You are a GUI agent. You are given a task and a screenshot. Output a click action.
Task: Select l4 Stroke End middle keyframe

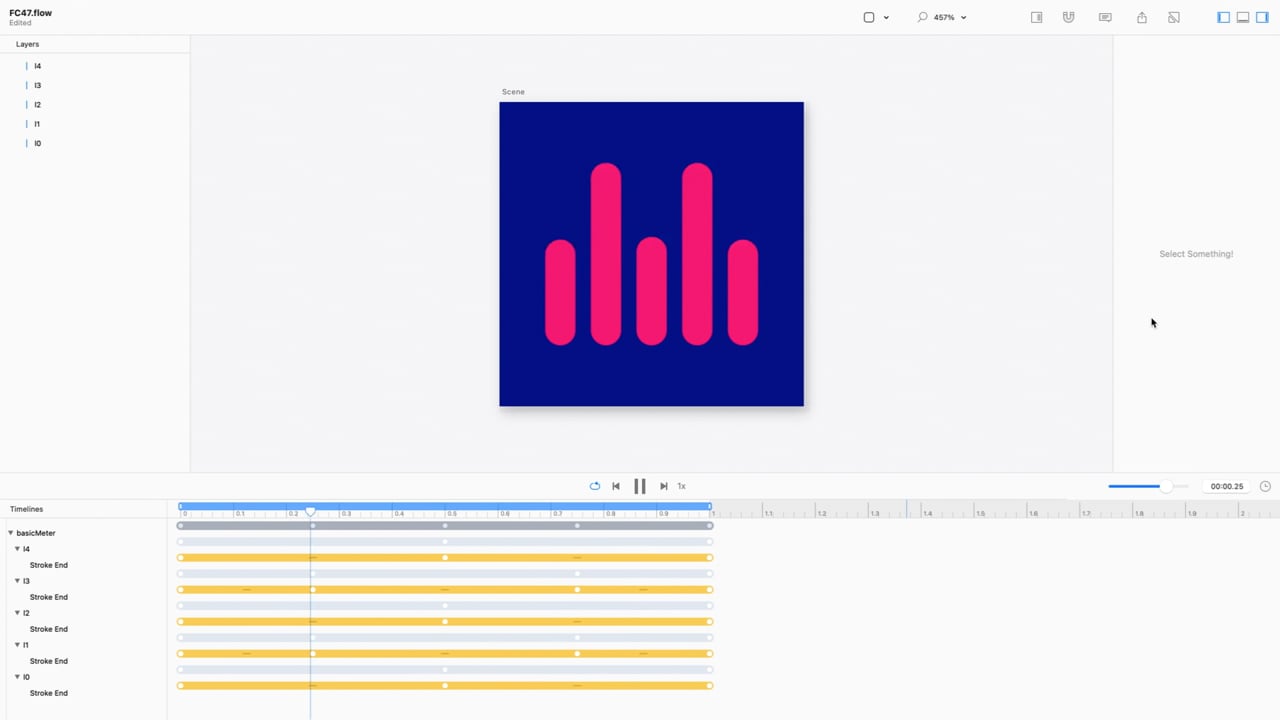(x=445, y=558)
